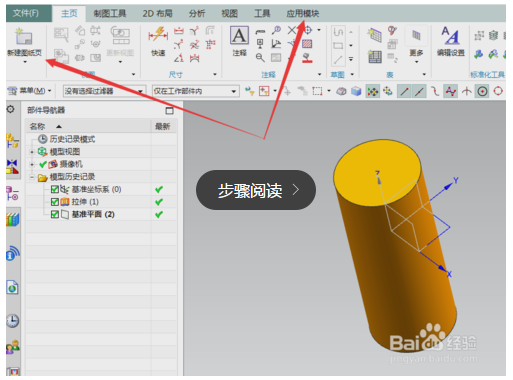Click the red crosshatch area fill icon in the ribbon
Screen dimensions: 513x380
[307, 44]
